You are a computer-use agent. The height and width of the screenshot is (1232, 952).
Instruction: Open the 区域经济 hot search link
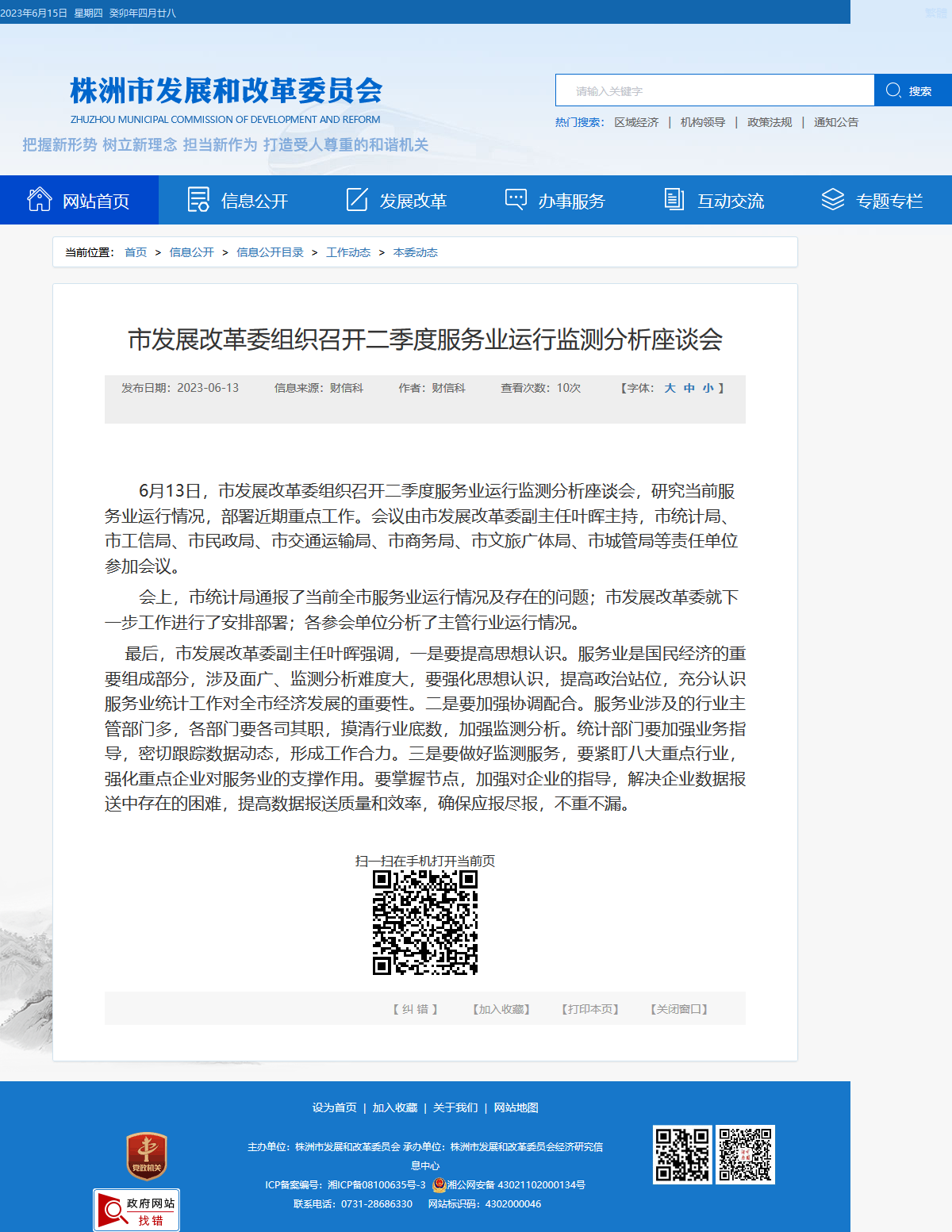coord(636,122)
